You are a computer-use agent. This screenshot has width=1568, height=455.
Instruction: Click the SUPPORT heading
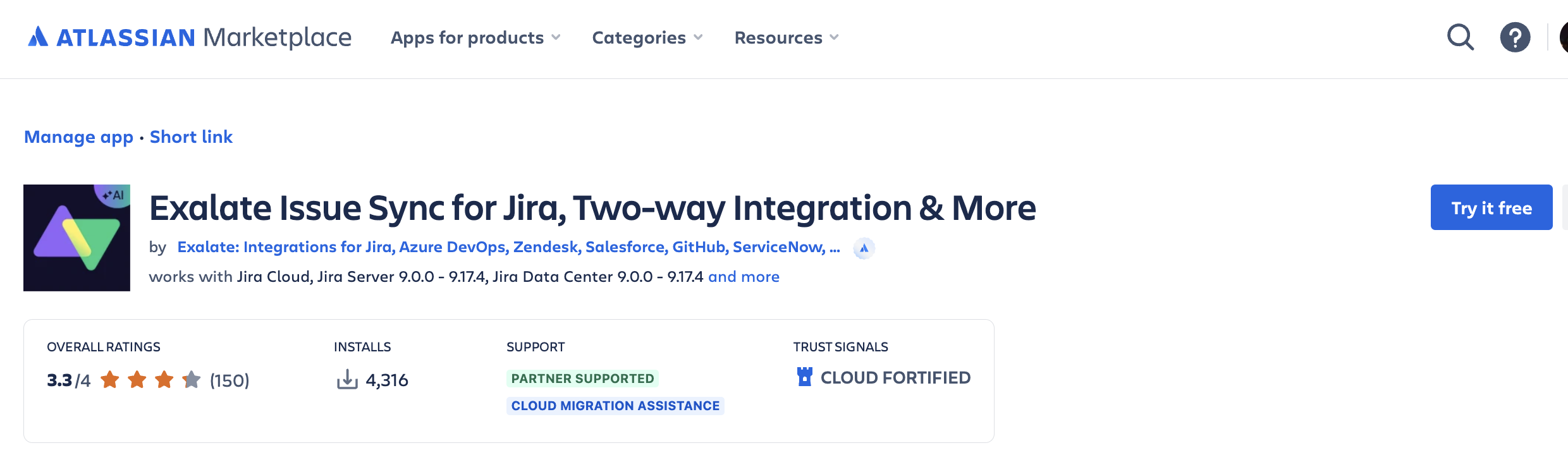536,347
